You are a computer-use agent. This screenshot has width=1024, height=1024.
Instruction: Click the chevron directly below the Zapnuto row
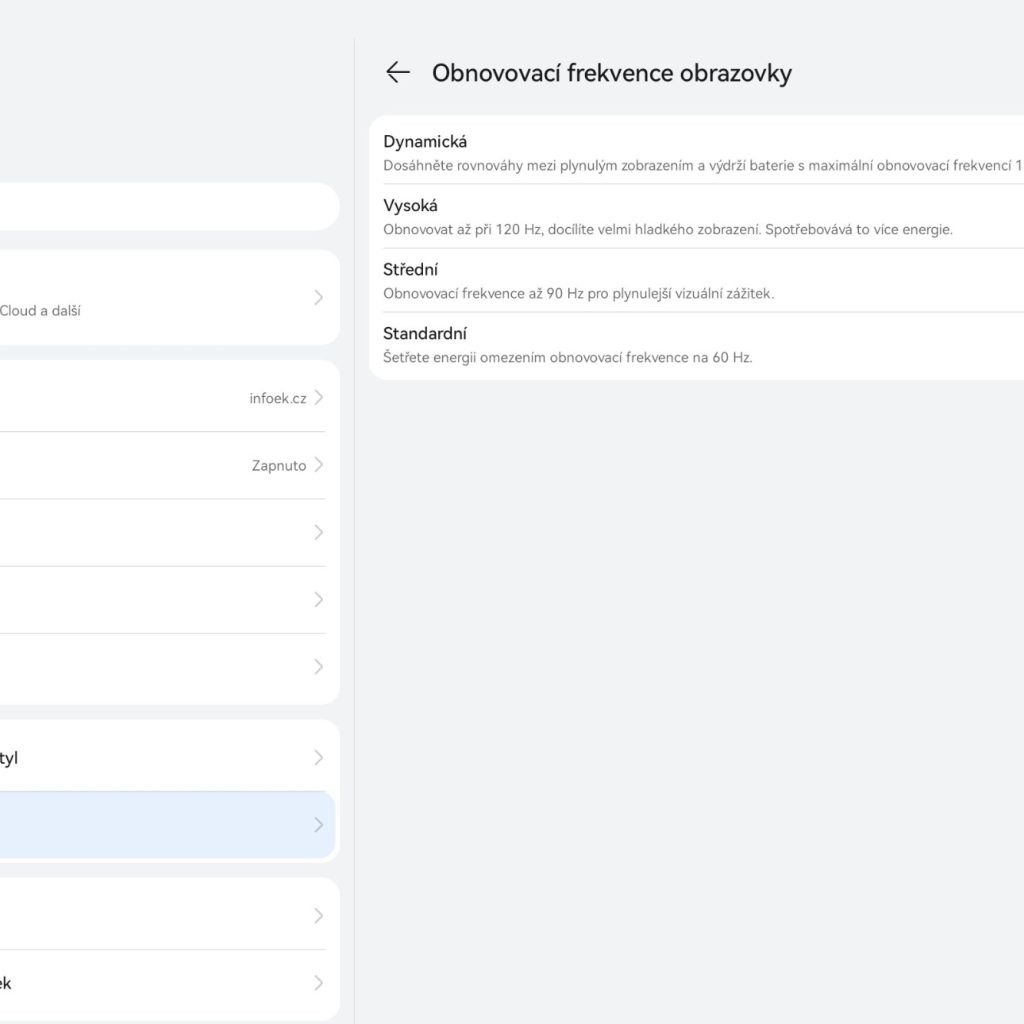pyautogui.click(x=318, y=532)
